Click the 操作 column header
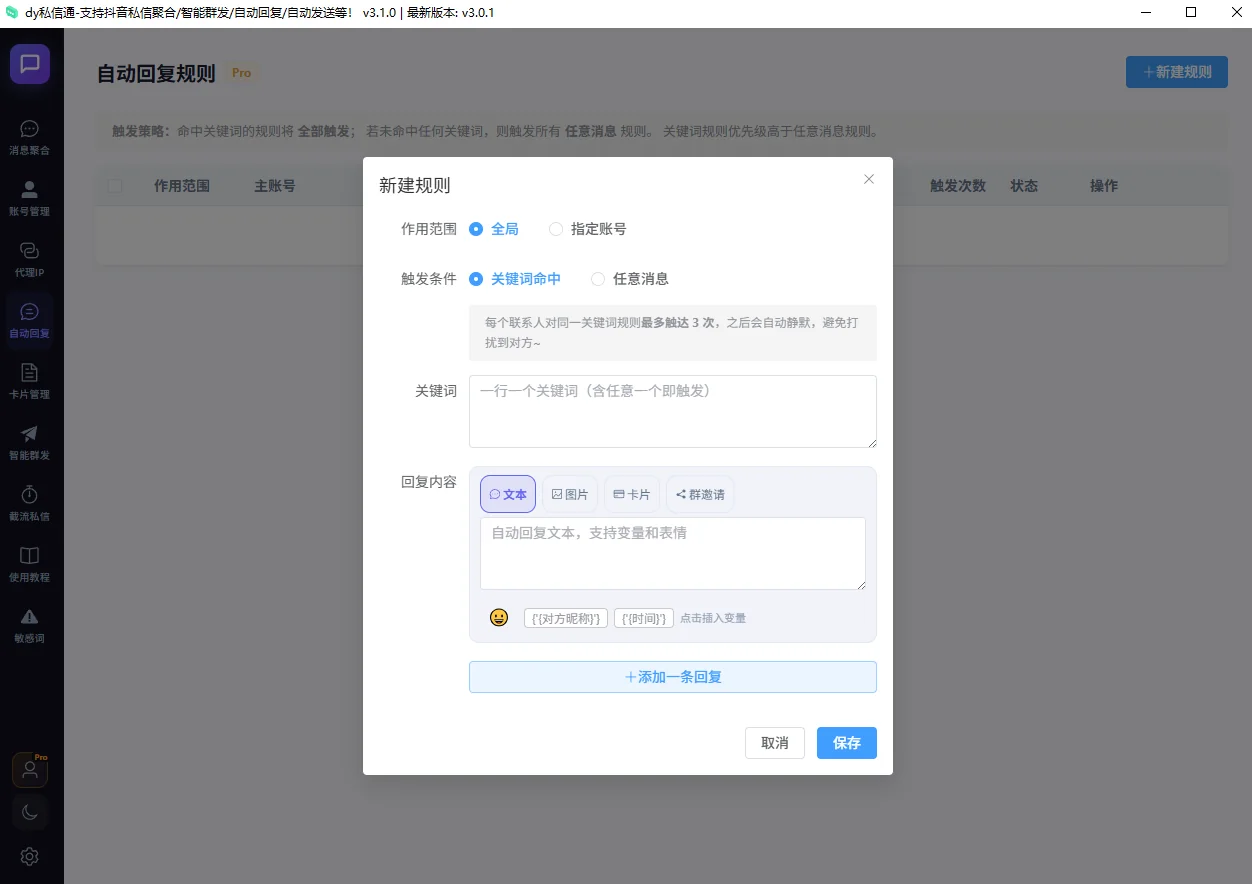The image size is (1252, 884). tap(1104, 186)
